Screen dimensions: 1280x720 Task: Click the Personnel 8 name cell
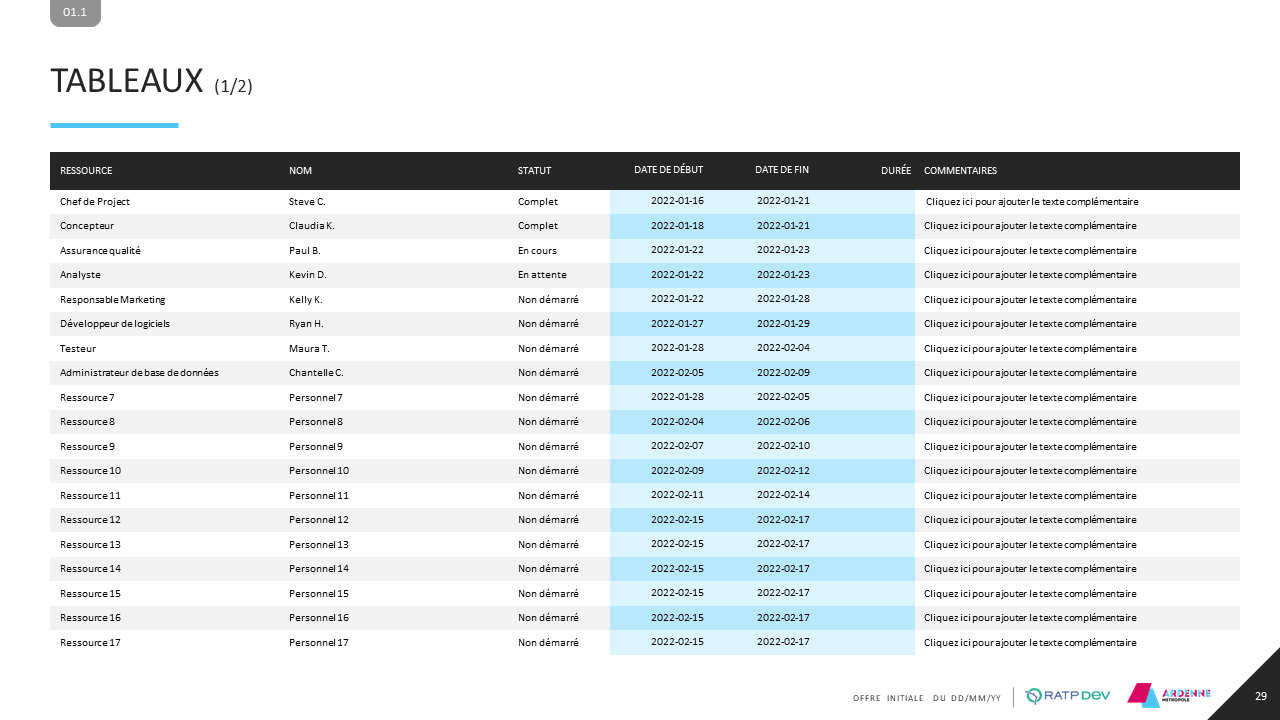pyautogui.click(x=316, y=422)
